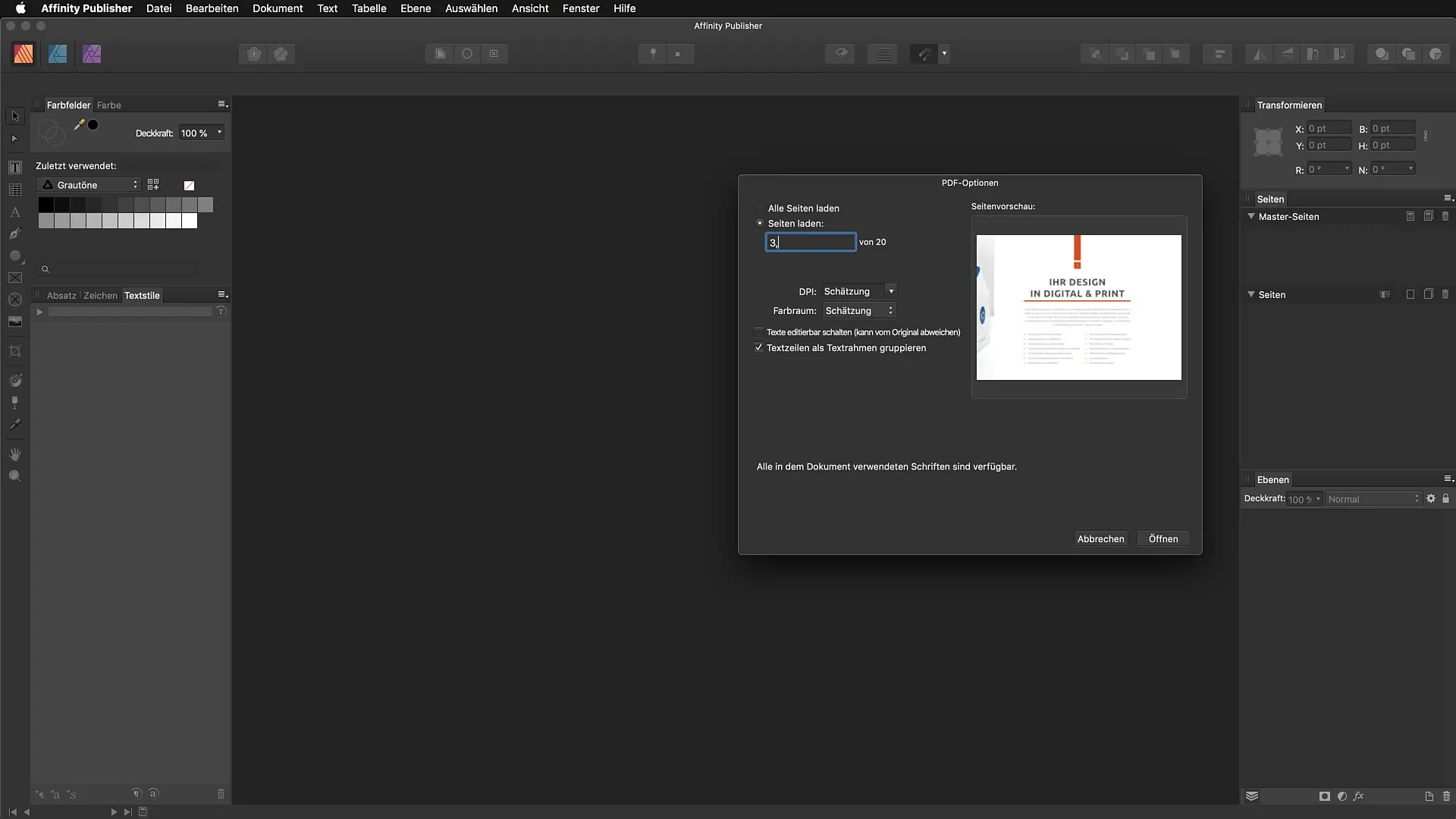
Task: Pick the black grayscale swatch
Action: (45, 204)
